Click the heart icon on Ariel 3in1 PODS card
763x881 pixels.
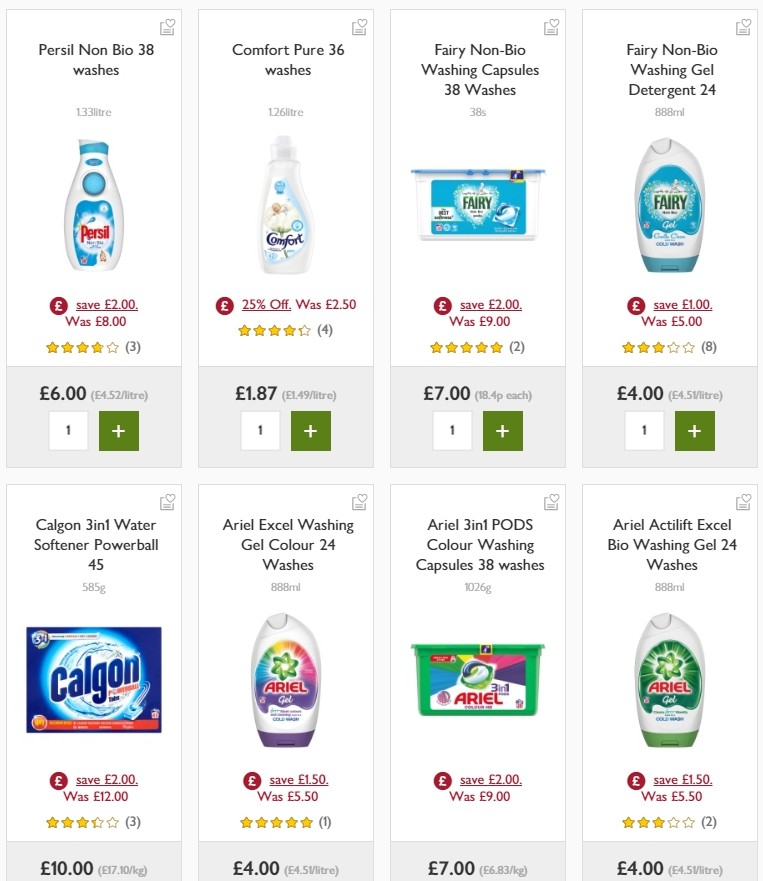pos(551,501)
